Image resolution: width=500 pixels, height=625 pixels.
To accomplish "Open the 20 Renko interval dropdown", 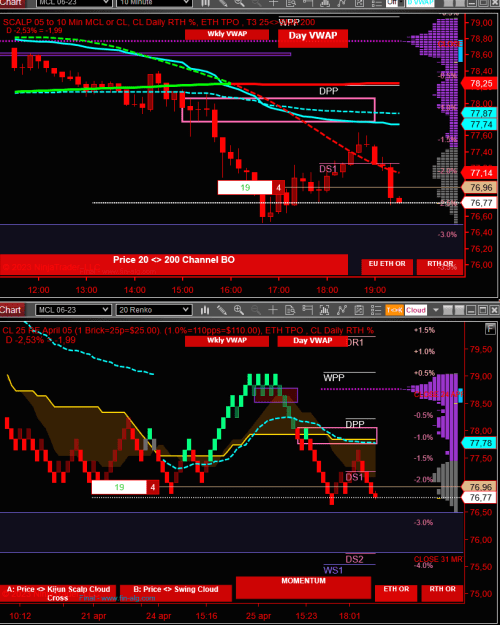I will 154,310.
